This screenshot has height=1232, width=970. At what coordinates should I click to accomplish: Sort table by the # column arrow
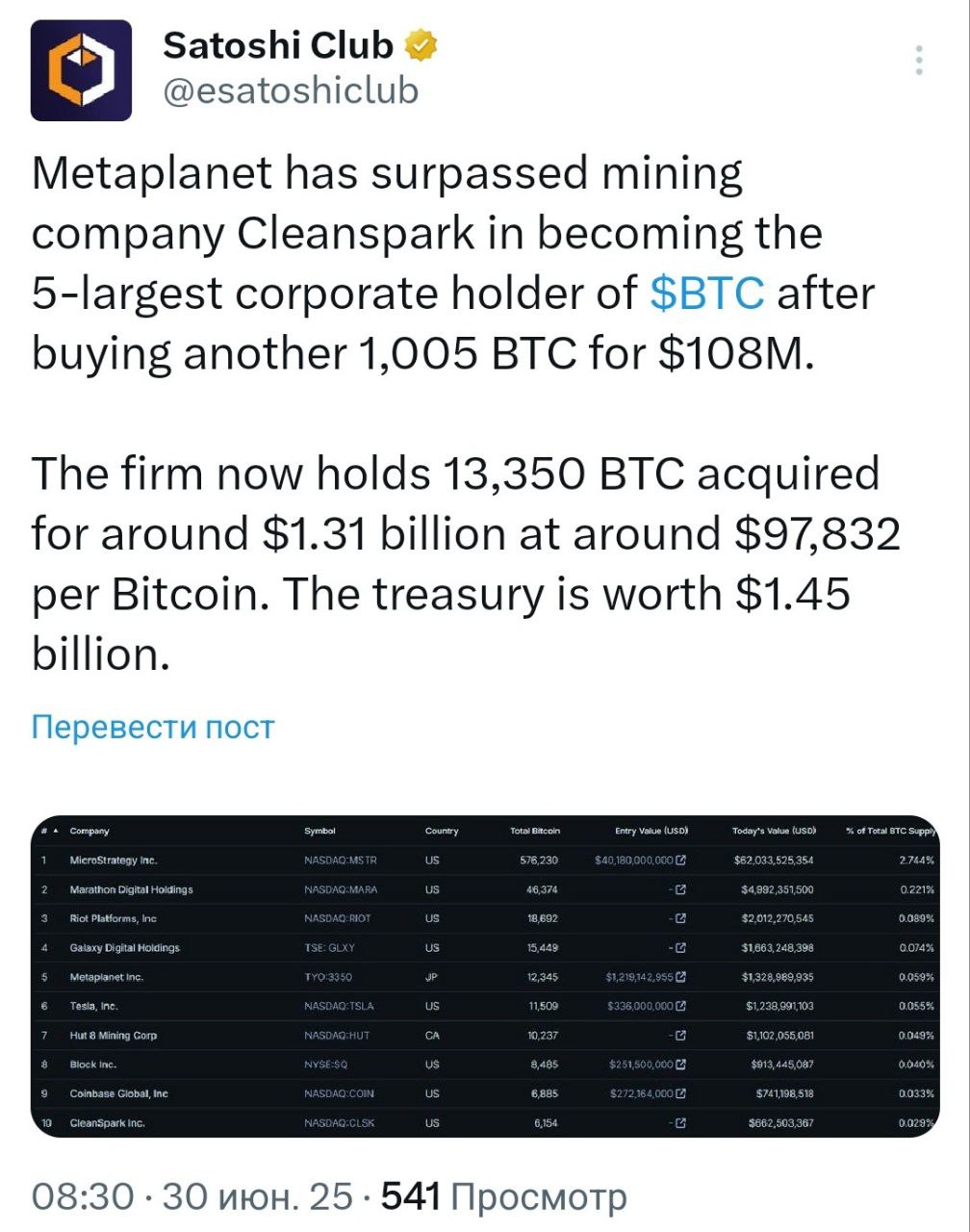(x=55, y=831)
